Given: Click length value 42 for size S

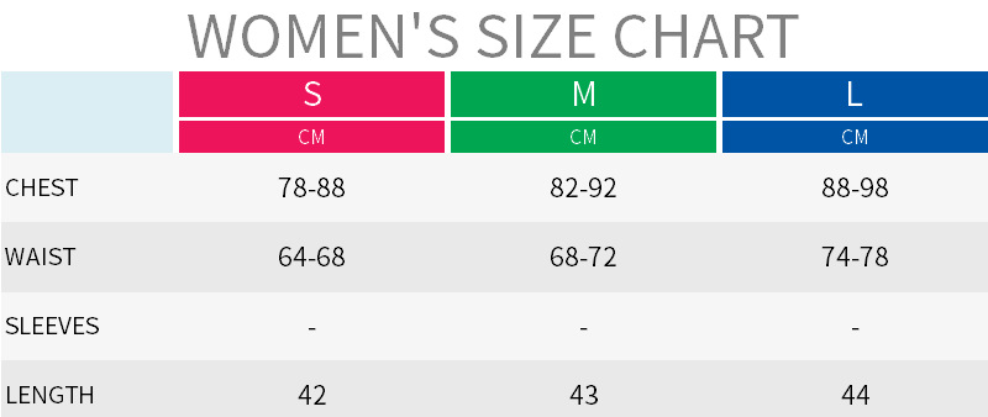Looking at the screenshot, I should click(x=312, y=395).
